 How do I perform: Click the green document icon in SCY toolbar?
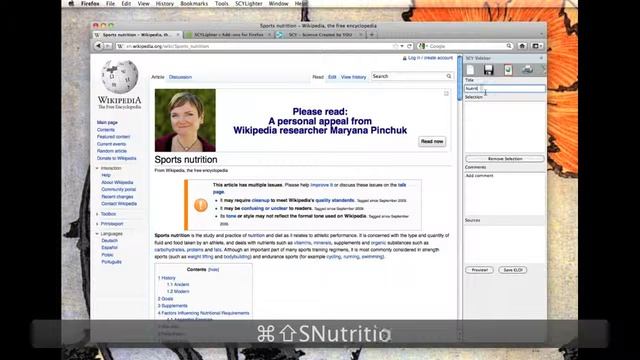pos(508,70)
